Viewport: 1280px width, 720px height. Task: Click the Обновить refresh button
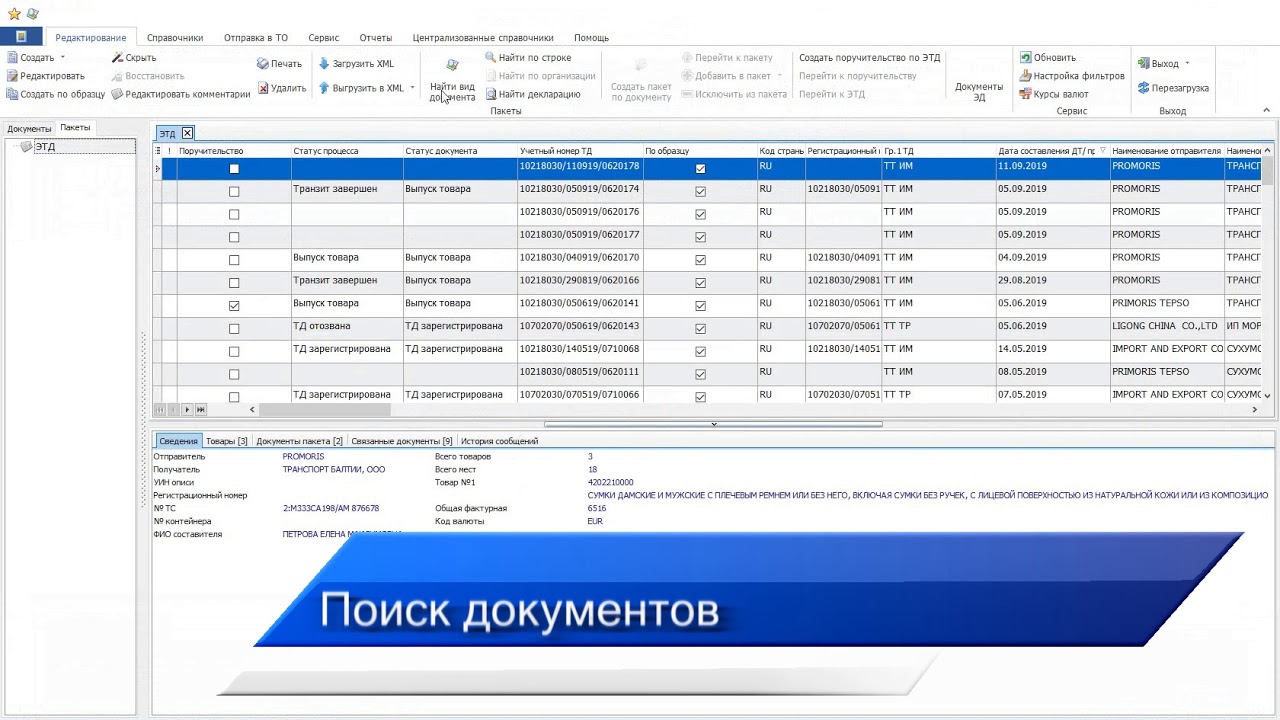click(1048, 58)
